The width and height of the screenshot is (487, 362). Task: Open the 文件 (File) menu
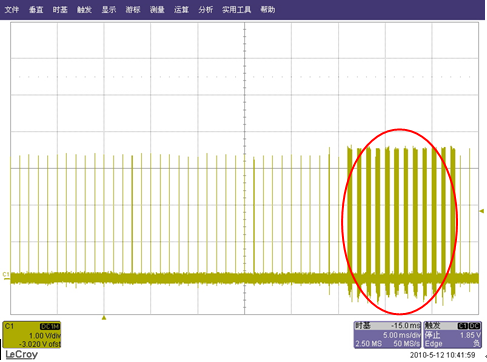(x=12, y=10)
